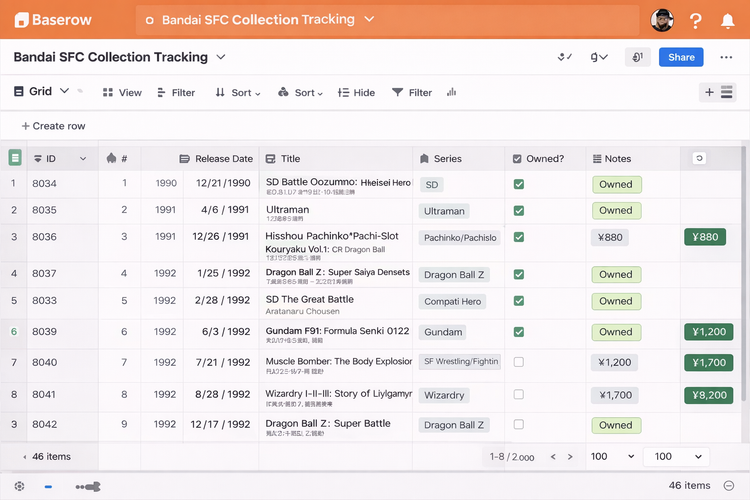Click the first Filter toolbar item
This screenshot has width=750, height=500.
click(x=176, y=93)
